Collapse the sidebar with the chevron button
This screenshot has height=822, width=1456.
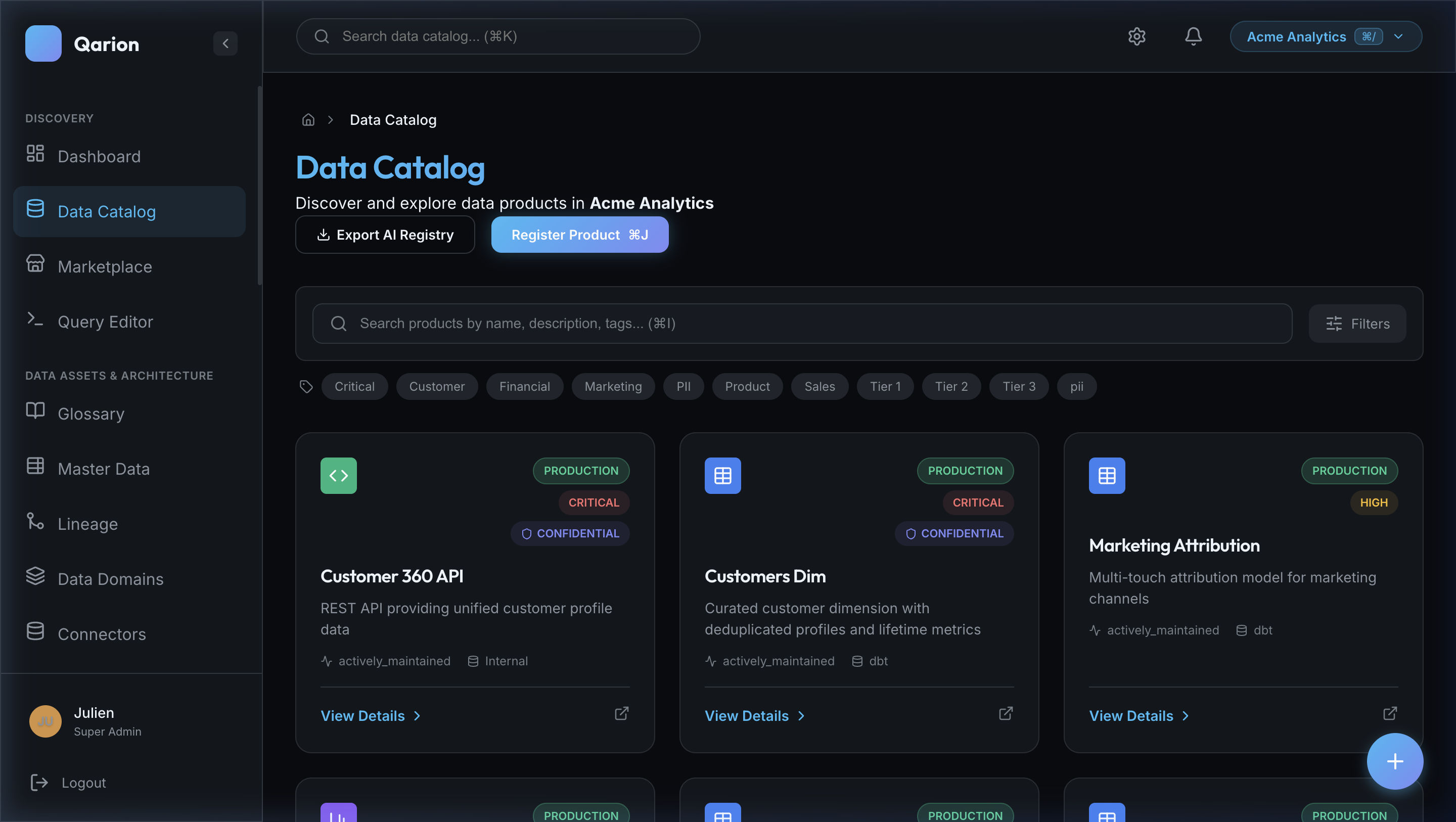coord(225,43)
